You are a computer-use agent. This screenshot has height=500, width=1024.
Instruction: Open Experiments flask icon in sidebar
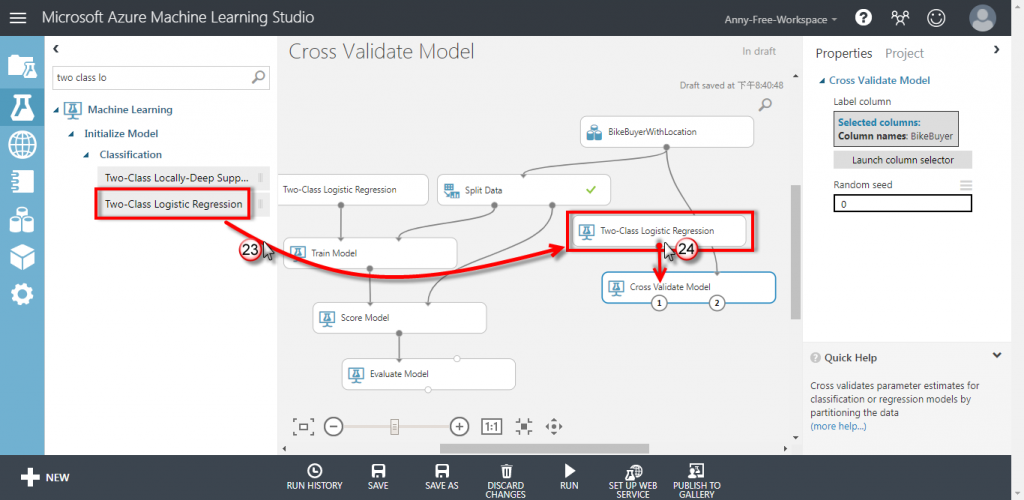click(22, 106)
